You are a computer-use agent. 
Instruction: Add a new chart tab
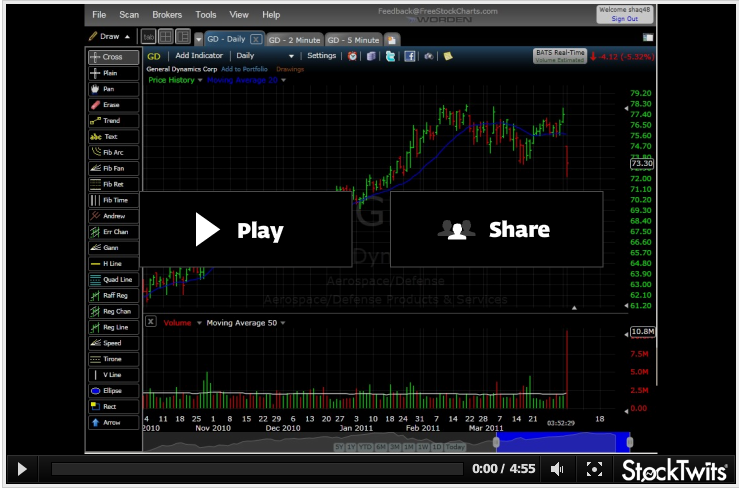click(x=392, y=40)
